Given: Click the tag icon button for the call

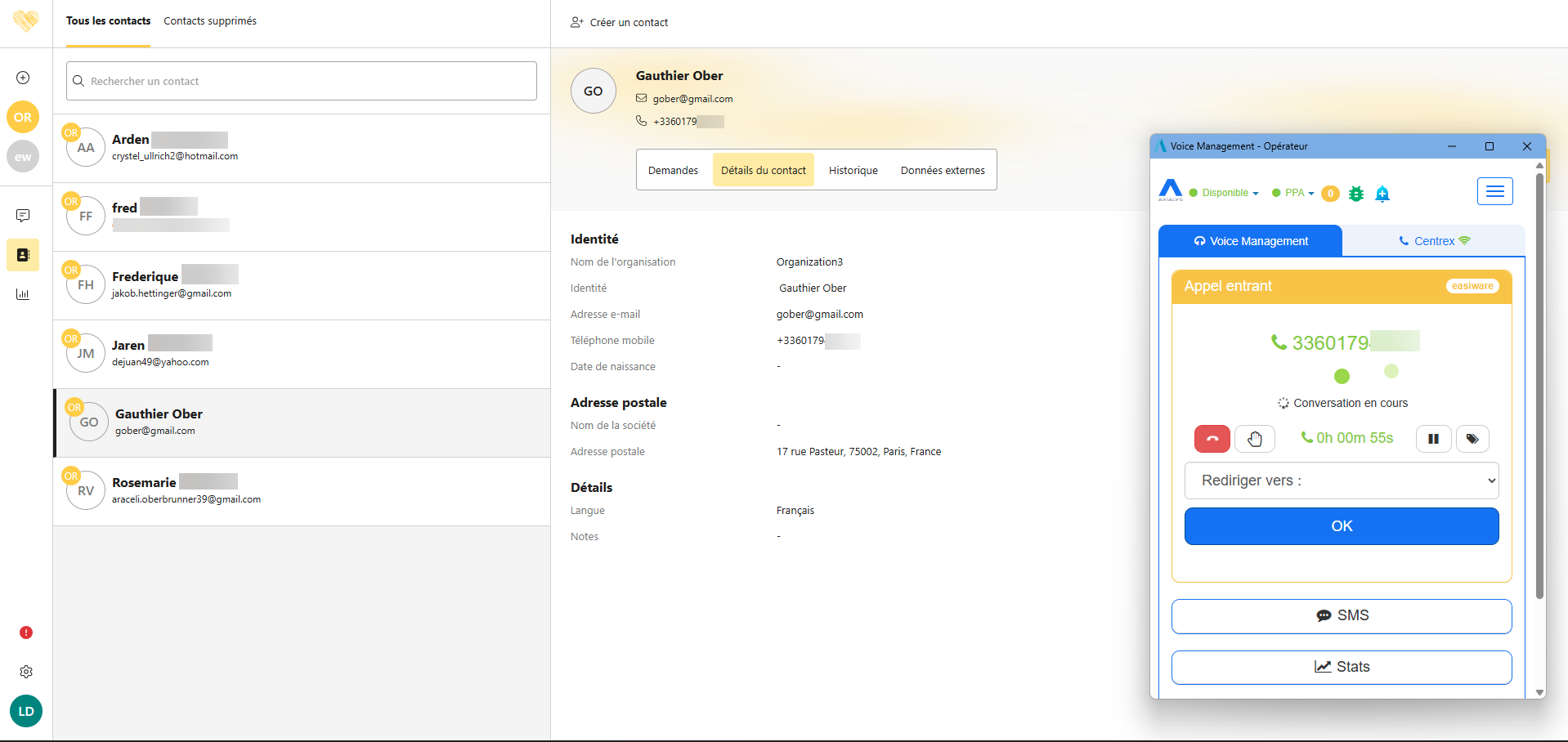Looking at the screenshot, I should [1472, 439].
